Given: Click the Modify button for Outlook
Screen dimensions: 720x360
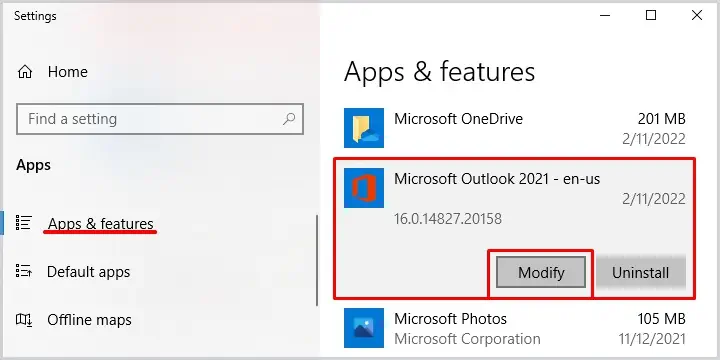Looking at the screenshot, I should tap(541, 273).
